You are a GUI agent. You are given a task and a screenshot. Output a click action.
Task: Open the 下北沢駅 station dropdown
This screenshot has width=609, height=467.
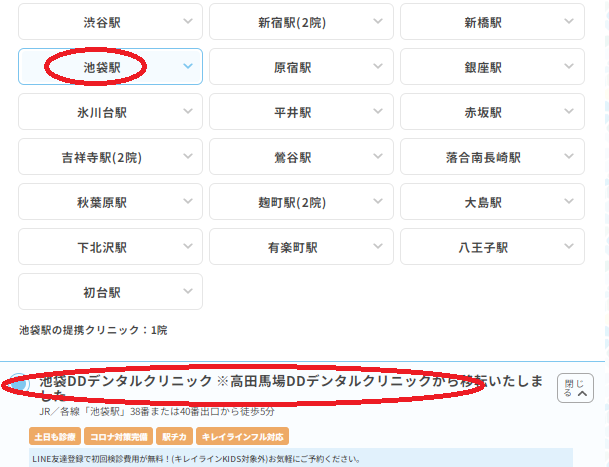click(110, 247)
